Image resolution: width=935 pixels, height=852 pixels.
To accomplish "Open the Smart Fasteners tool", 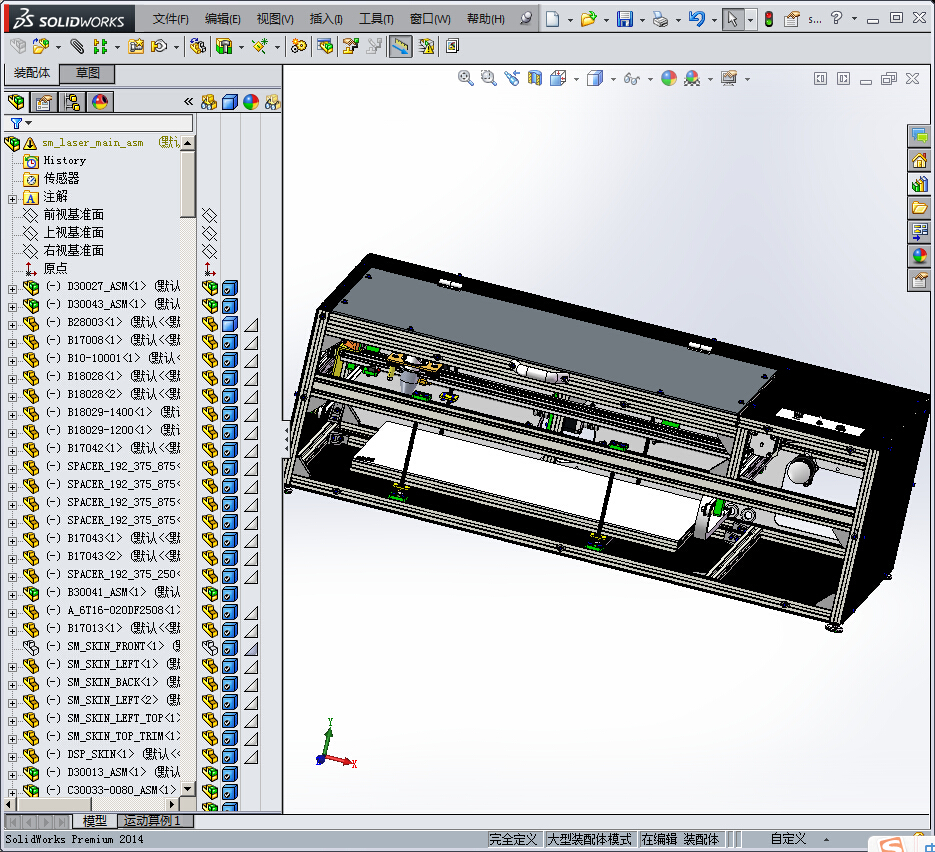I will (136, 46).
